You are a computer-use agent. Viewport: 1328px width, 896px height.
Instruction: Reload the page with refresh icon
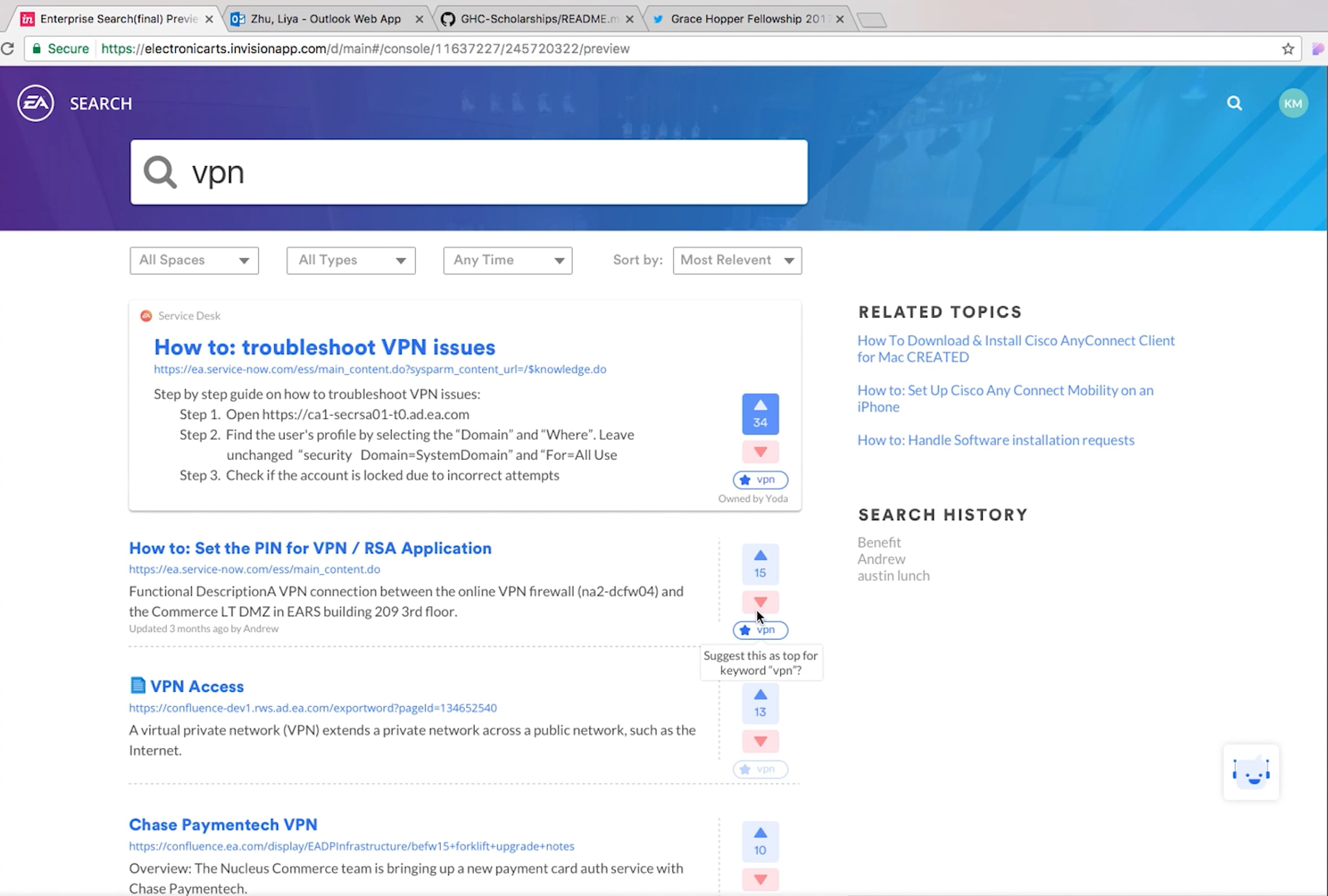pos(8,49)
